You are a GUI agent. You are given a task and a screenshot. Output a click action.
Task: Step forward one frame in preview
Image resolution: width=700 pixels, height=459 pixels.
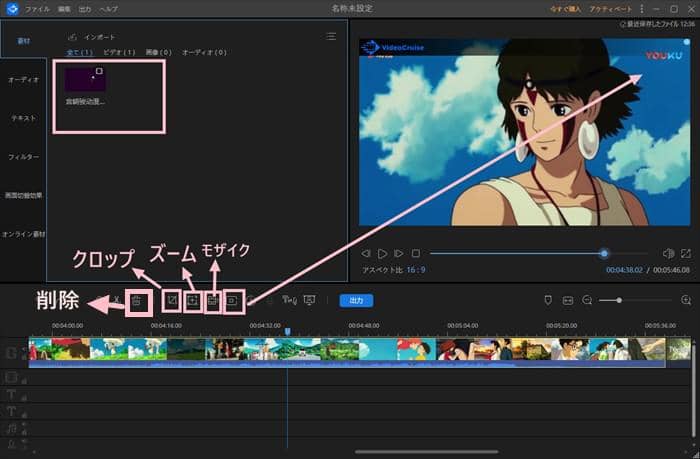(x=399, y=254)
